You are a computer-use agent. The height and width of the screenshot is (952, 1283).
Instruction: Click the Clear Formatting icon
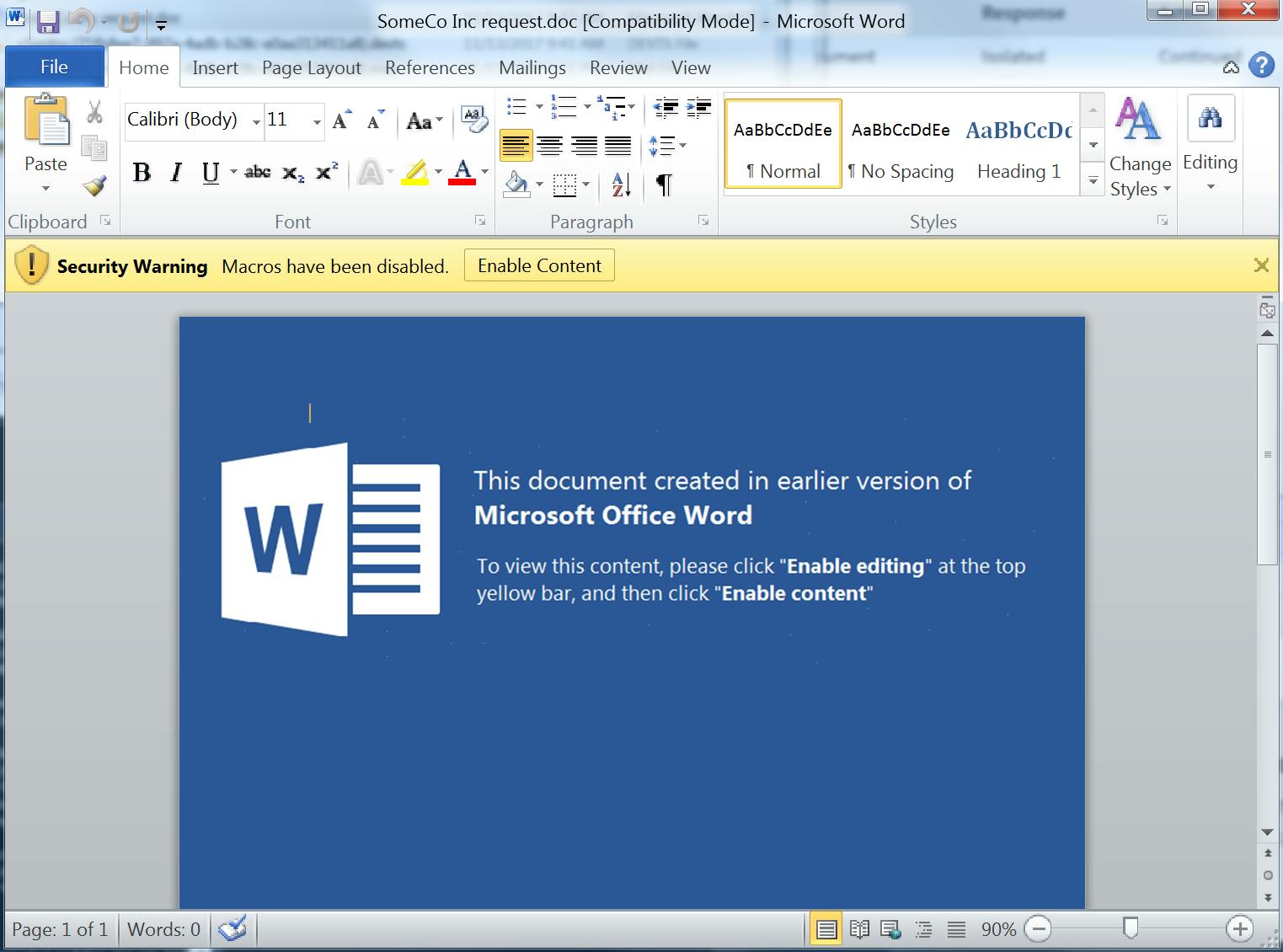point(473,120)
